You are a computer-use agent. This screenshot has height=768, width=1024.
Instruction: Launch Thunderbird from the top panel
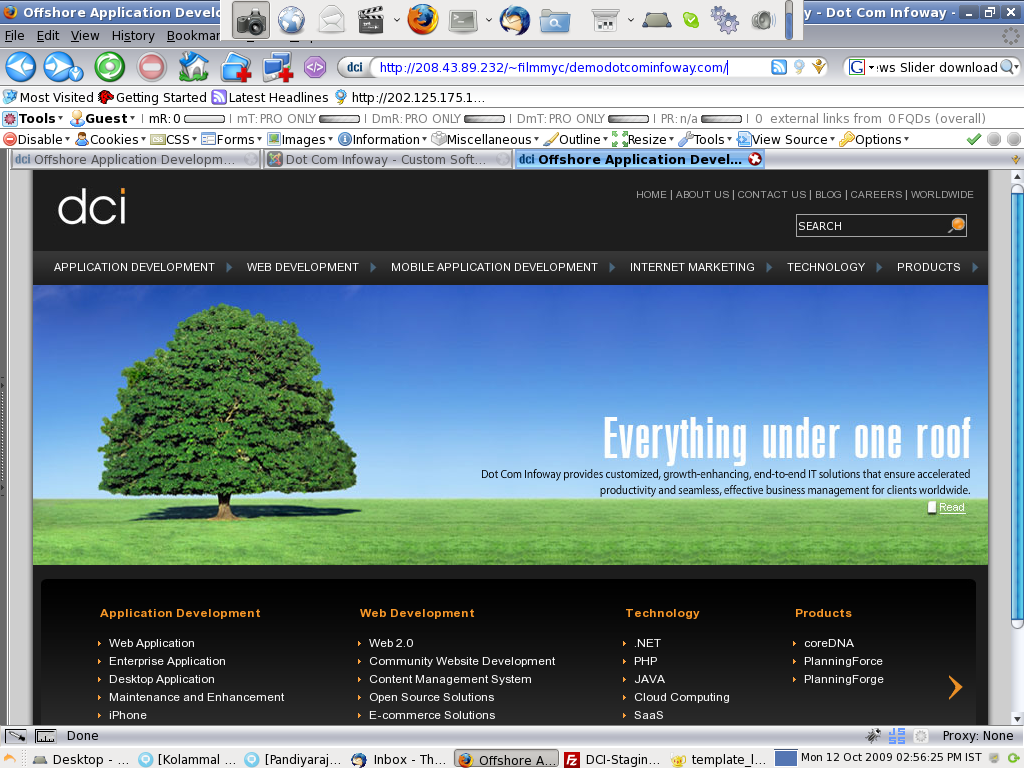515,20
